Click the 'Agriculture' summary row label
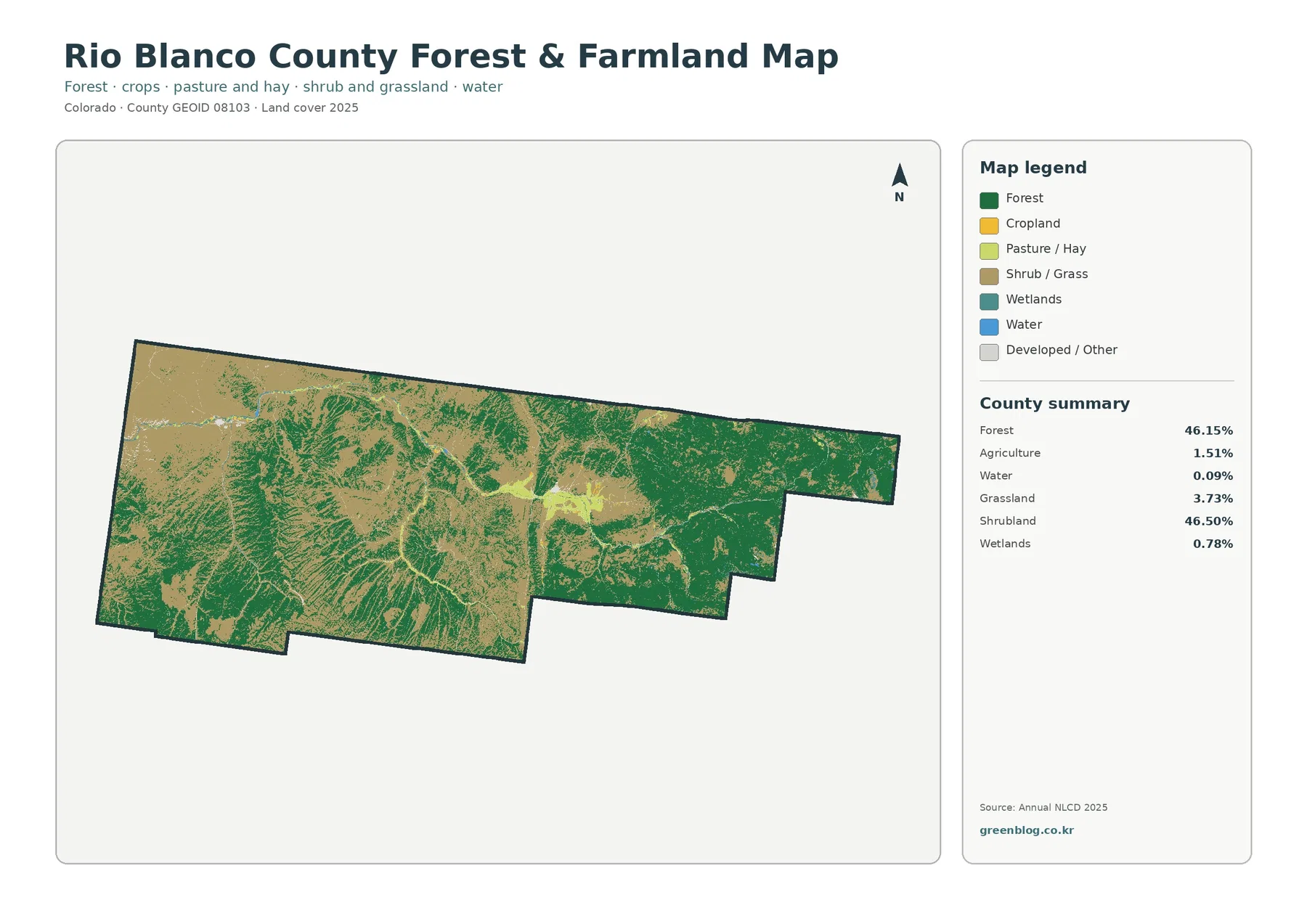 1009,453
